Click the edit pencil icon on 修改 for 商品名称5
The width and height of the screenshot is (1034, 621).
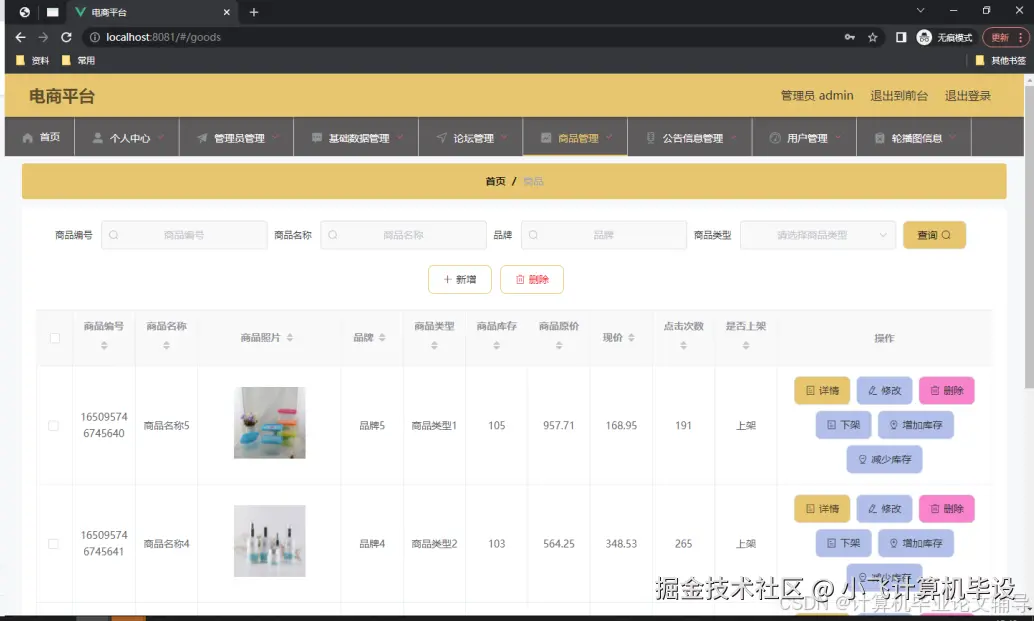(x=872, y=390)
